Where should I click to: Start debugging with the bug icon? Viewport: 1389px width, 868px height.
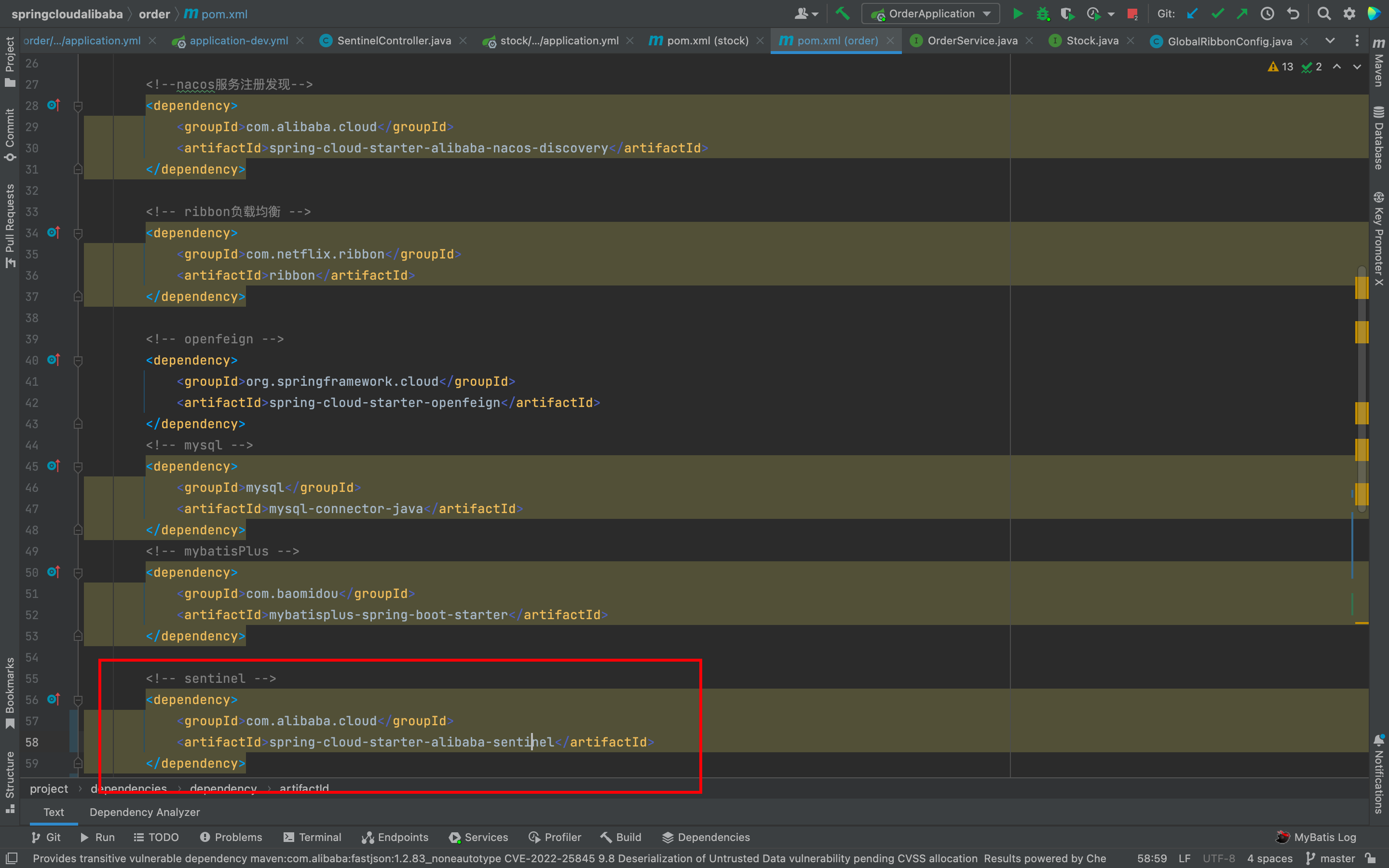coord(1043,13)
